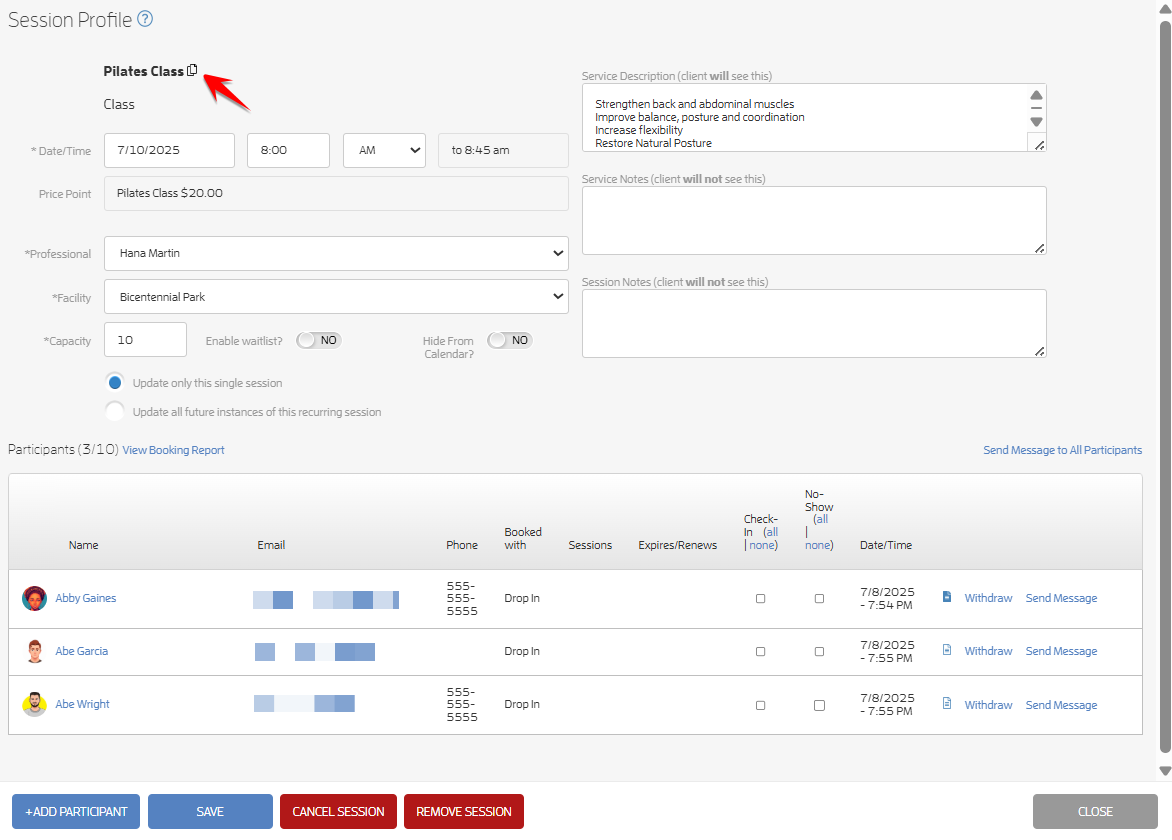Screen dimensions: 1172x840
Task: Check the Check-In box for Abe Wright
Action: (x=760, y=705)
